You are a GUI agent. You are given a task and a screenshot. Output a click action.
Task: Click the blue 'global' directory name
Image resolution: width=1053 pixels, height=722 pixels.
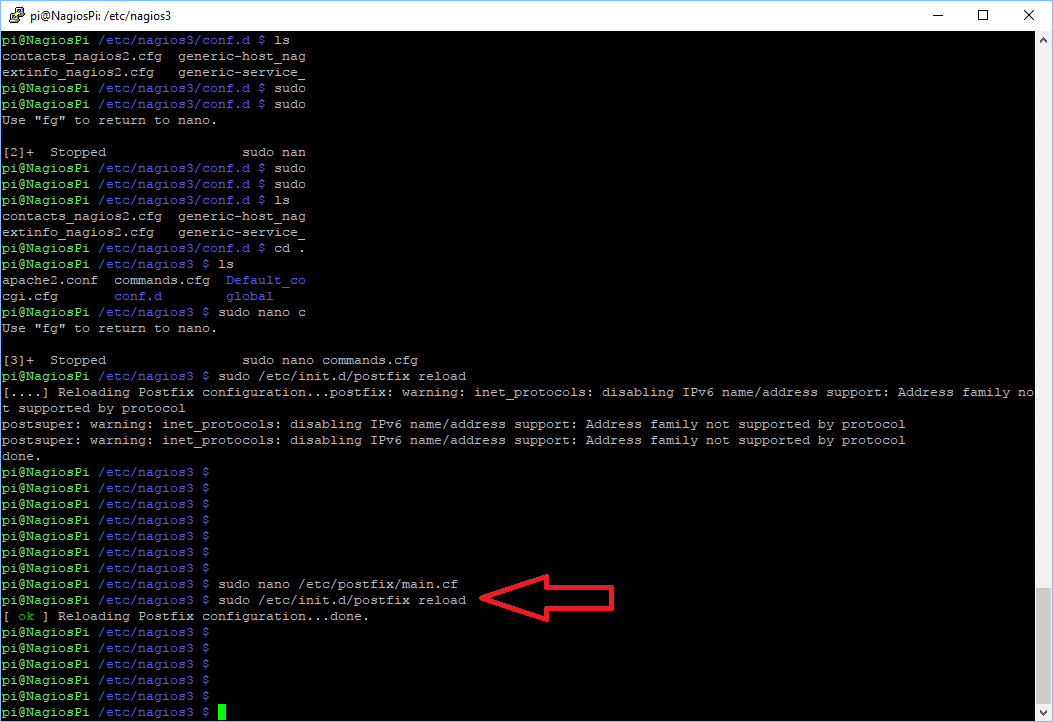[249, 296]
